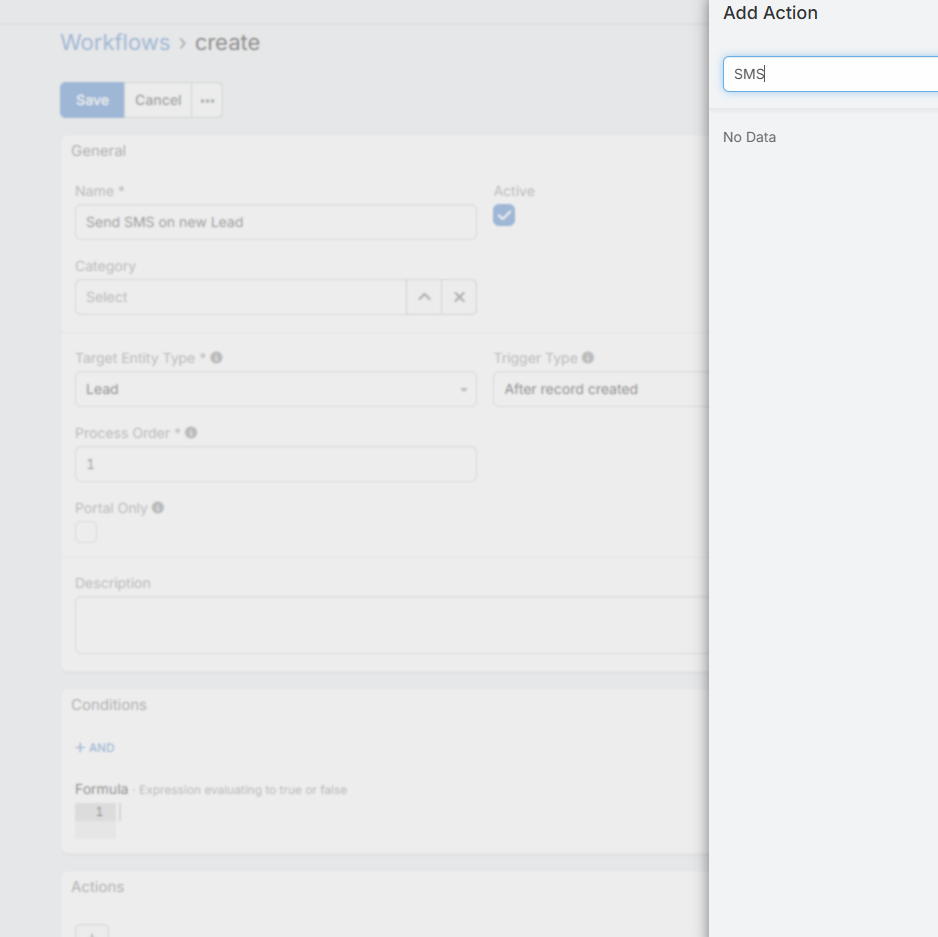This screenshot has height=937, width=938.
Task: Enable the Portal Only checkbox
Action: click(87, 532)
